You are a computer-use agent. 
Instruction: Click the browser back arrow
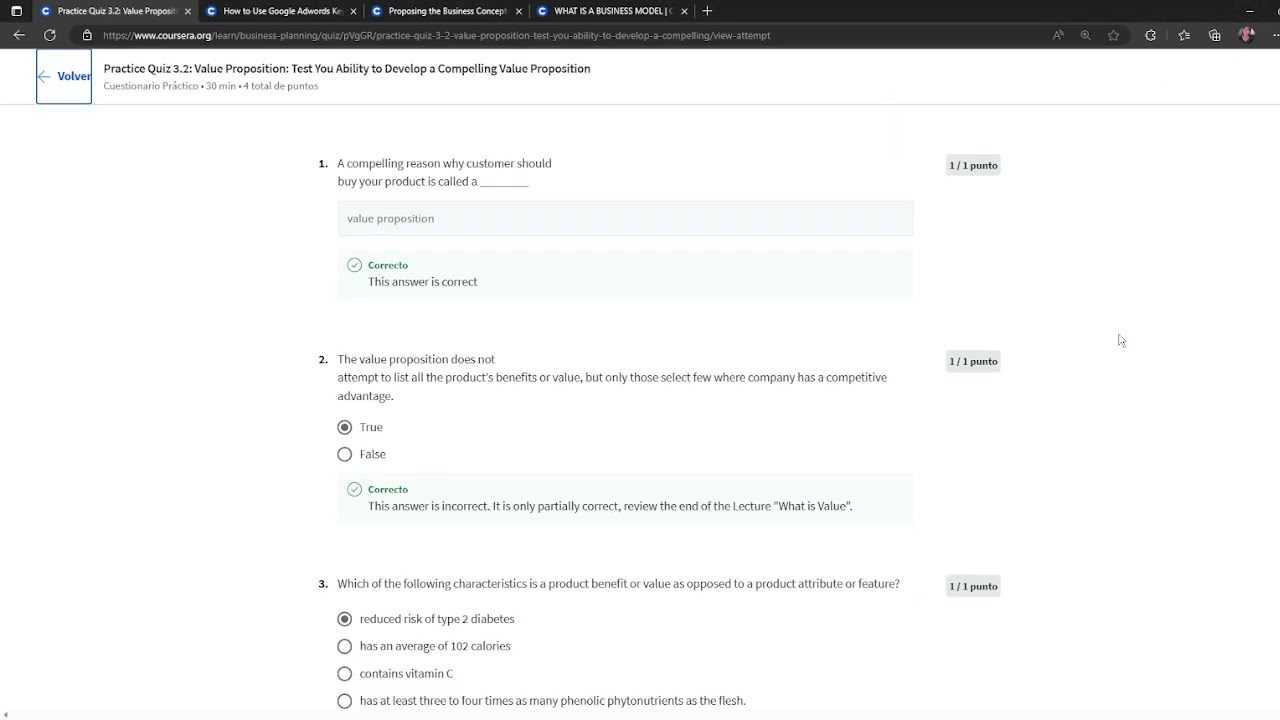(19, 35)
